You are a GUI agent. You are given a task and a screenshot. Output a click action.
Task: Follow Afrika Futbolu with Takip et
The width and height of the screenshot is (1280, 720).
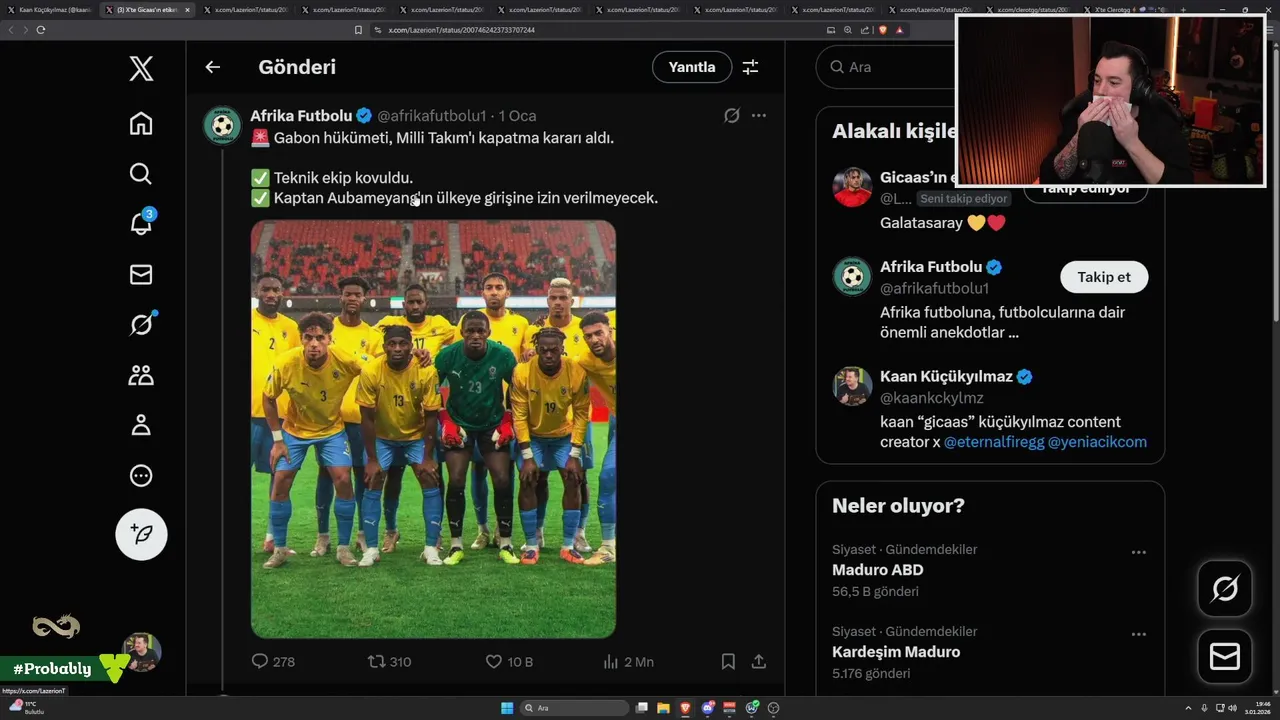tap(1104, 277)
